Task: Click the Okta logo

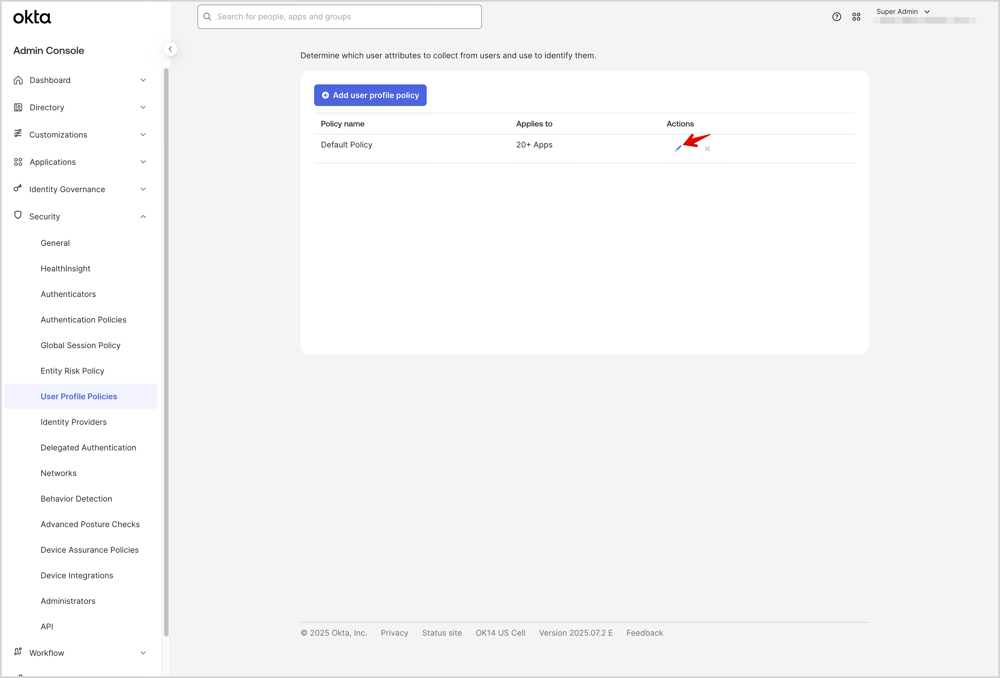Action: pyautogui.click(x=32, y=17)
